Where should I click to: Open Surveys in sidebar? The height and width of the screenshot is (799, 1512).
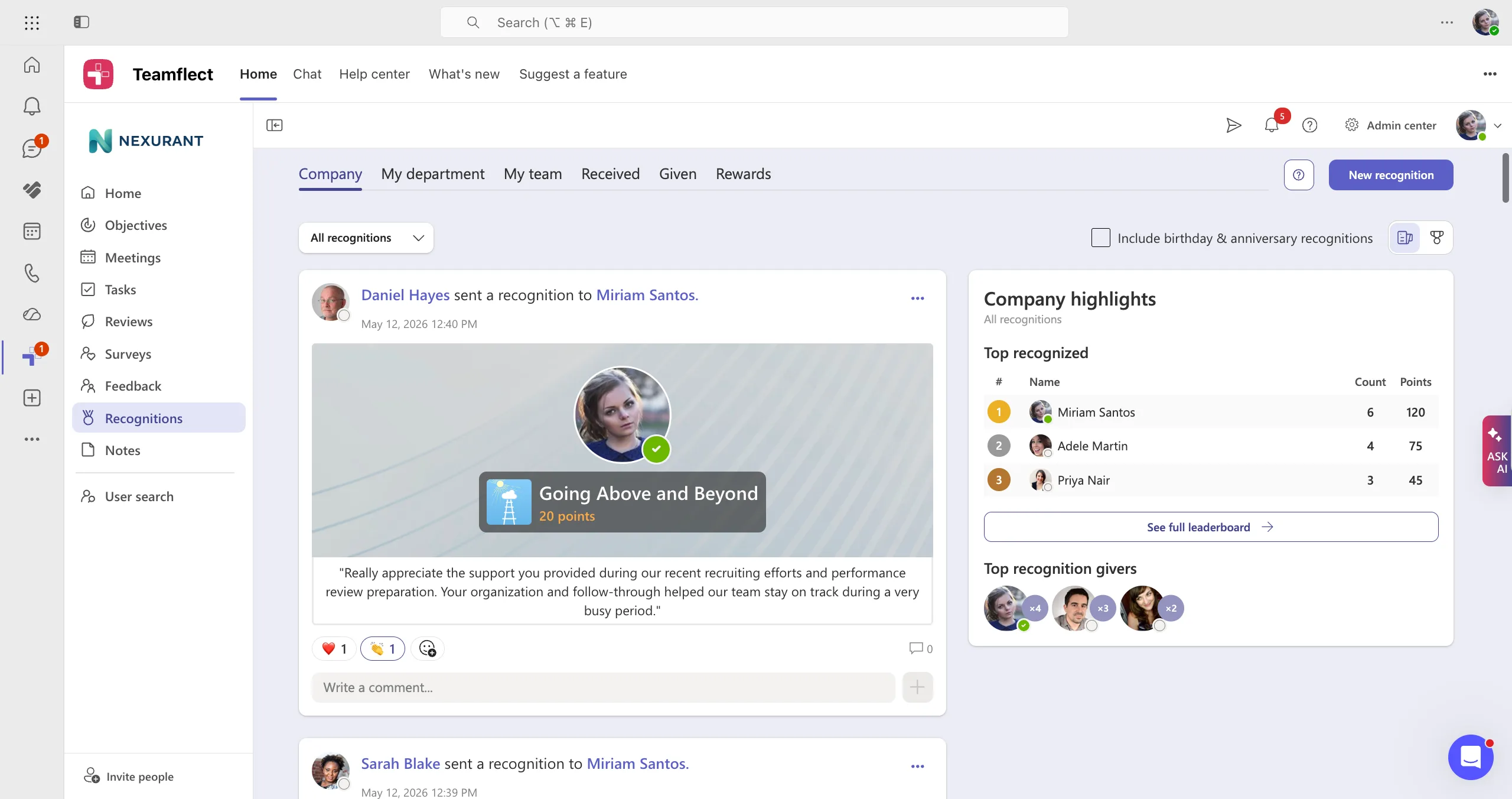159,354
